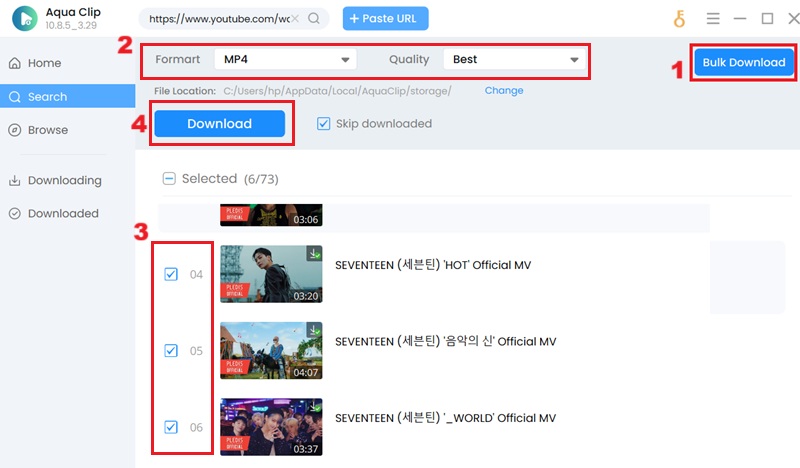800x468 pixels.
Task: Toggle checkbox for video 06
Action: click(171, 427)
